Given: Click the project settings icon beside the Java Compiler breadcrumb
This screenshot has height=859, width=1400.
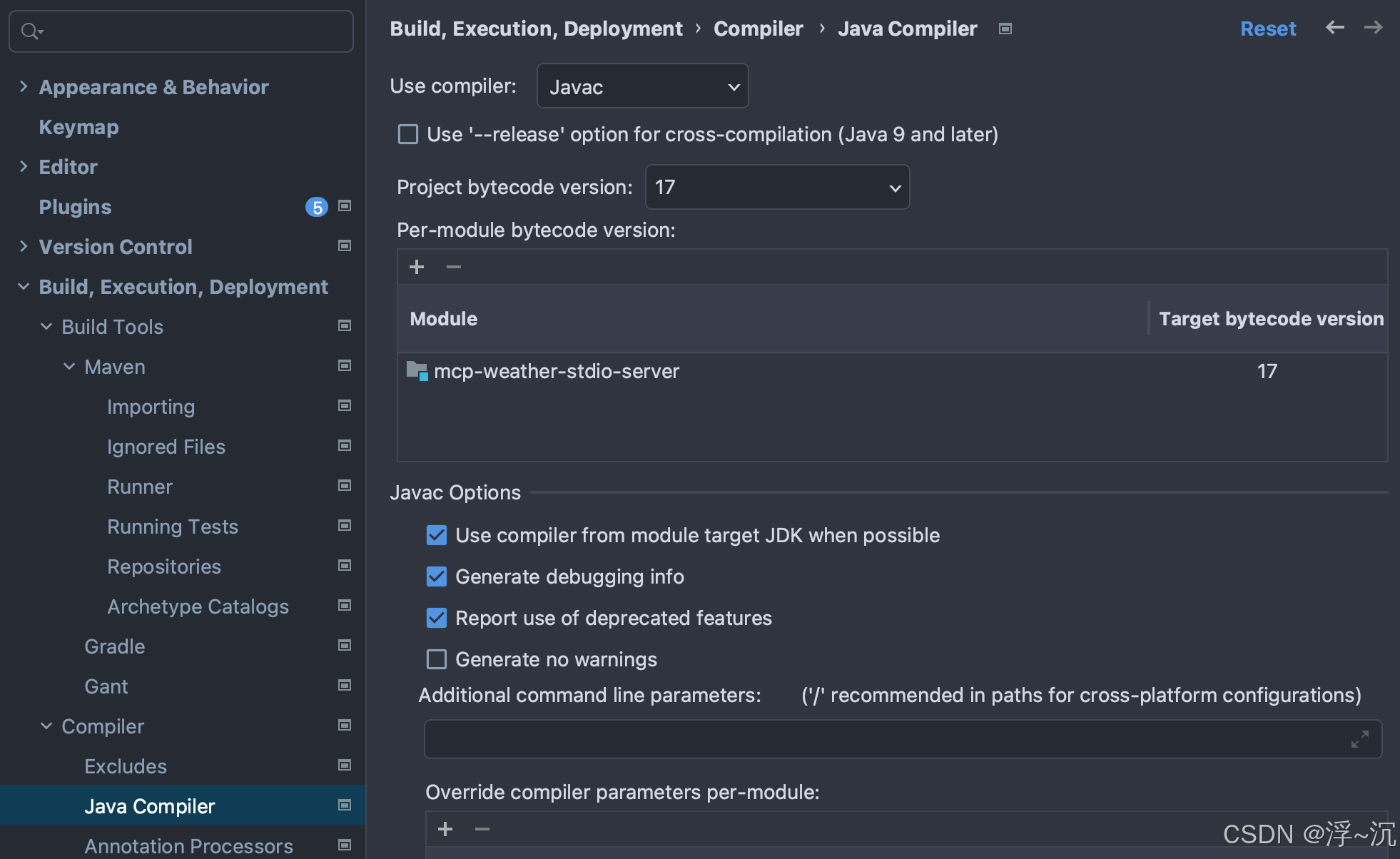Looking at the screenshot, I should 1005,29.
